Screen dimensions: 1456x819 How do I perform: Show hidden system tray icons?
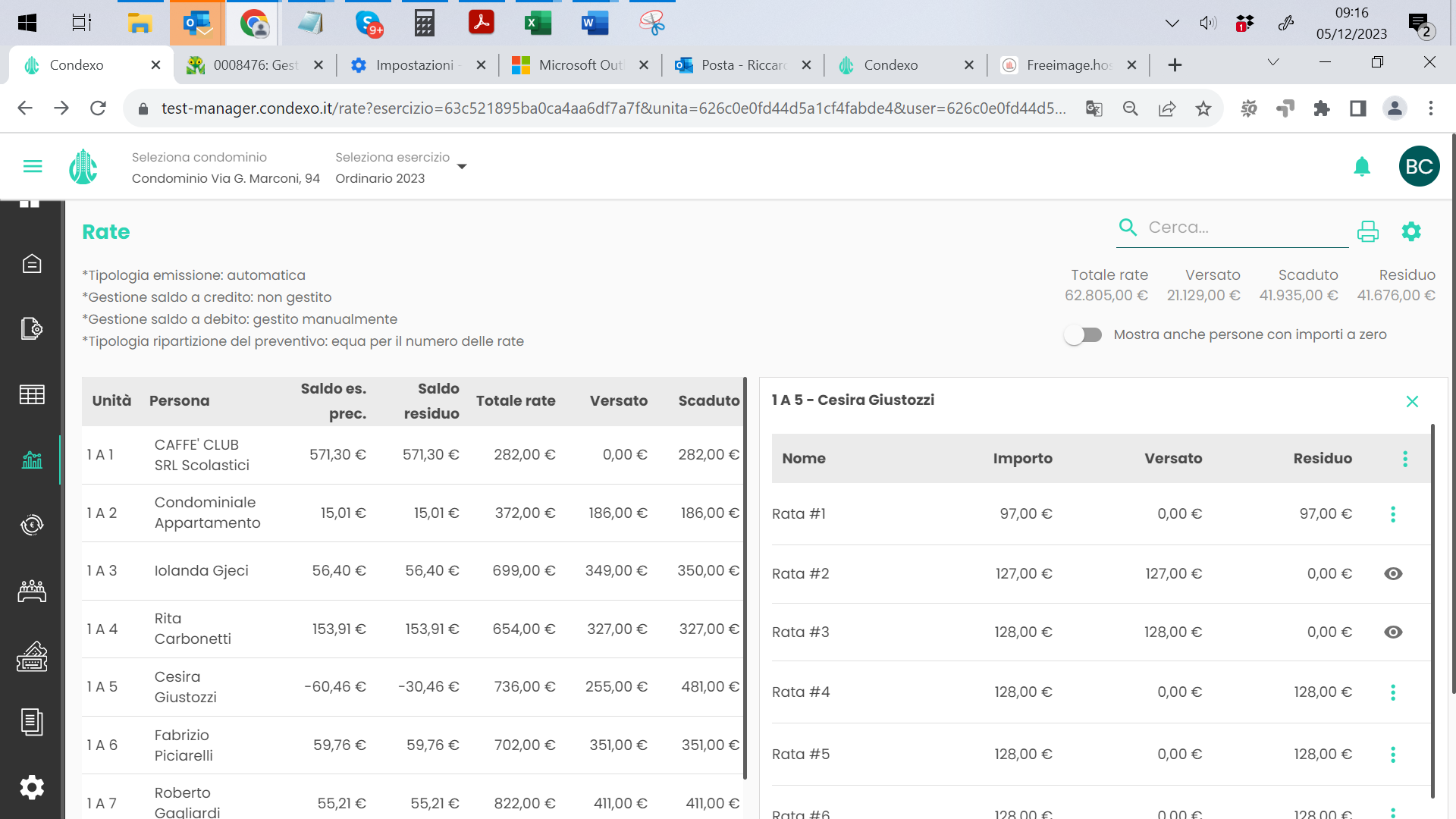[x=1172, y=23]
